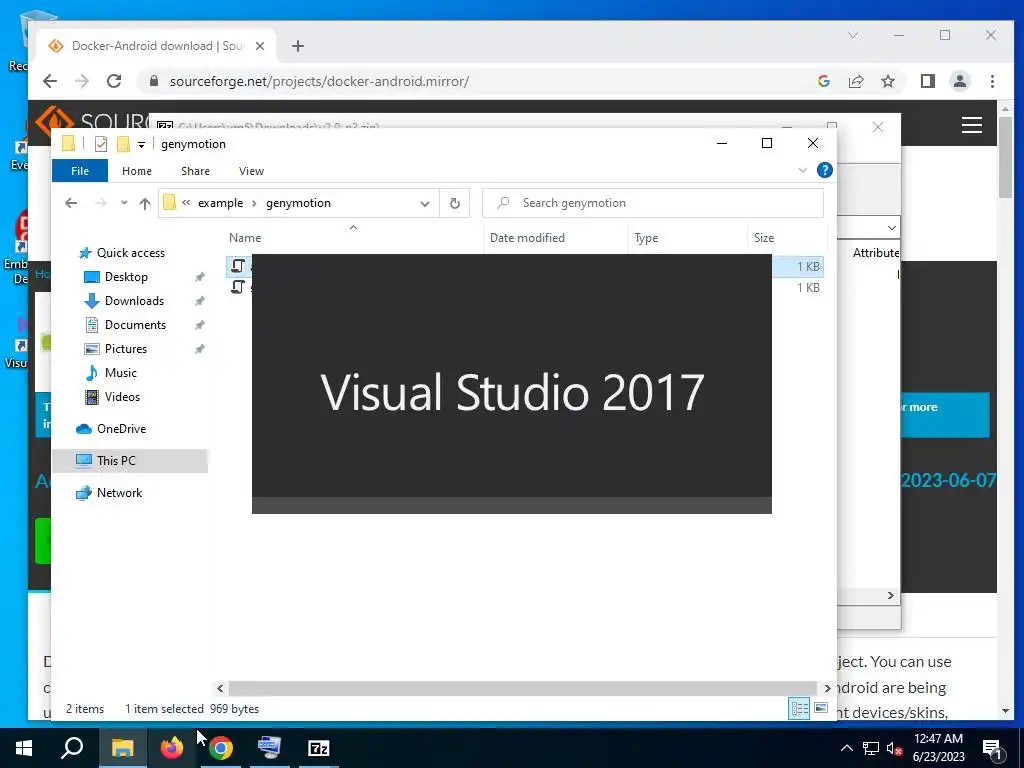1024x768 pixels.
Task: Click the Explorer help question mark icon
Action: pos(825,170)
